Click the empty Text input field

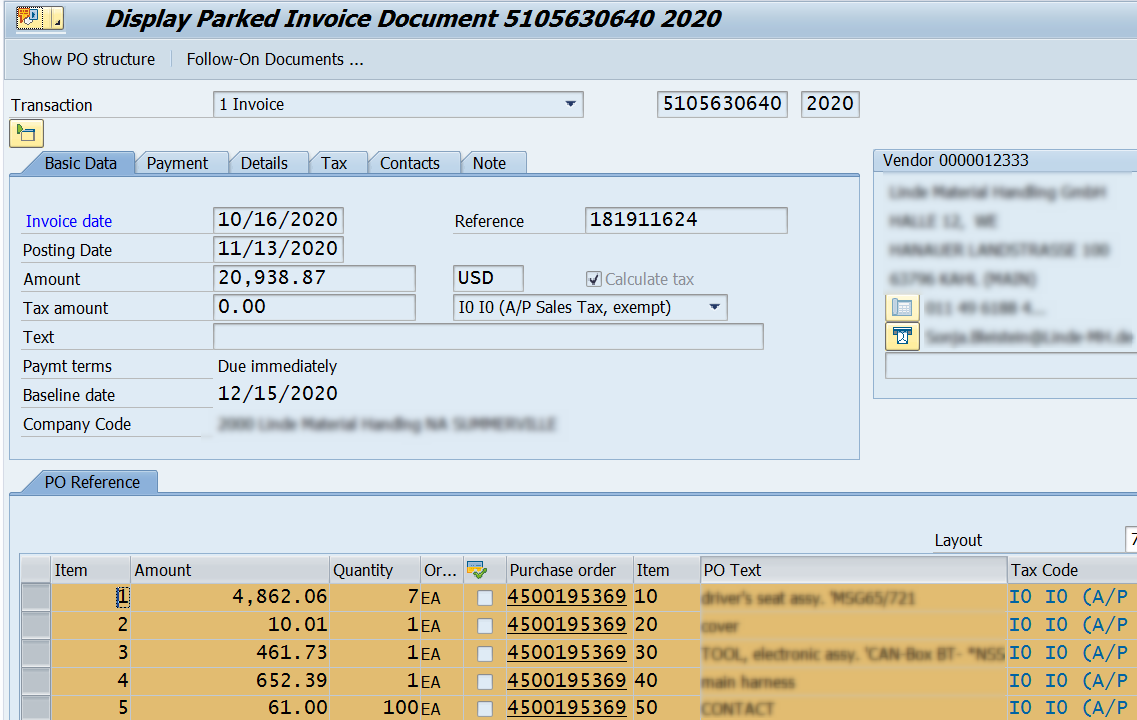click(x=488, y=336)
